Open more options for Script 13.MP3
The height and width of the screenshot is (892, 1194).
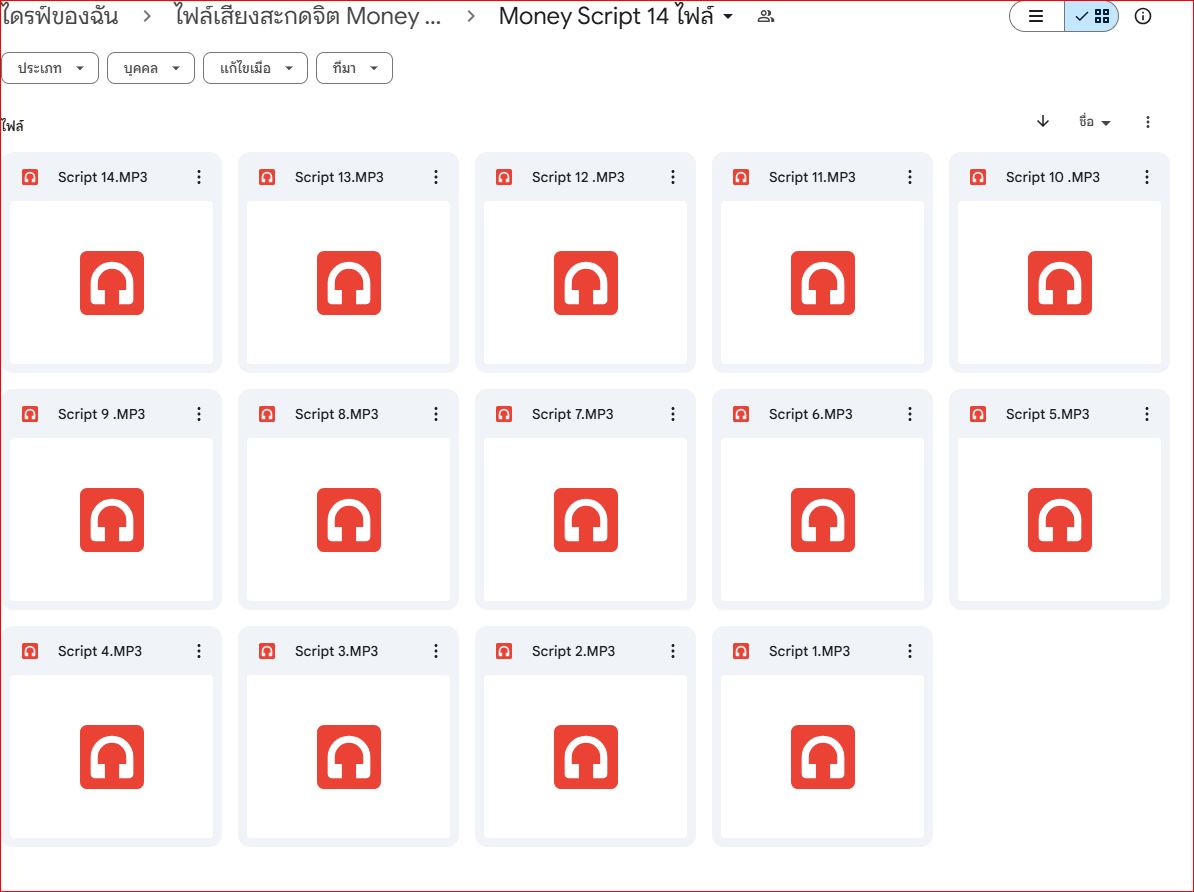(x=436, y=177)
